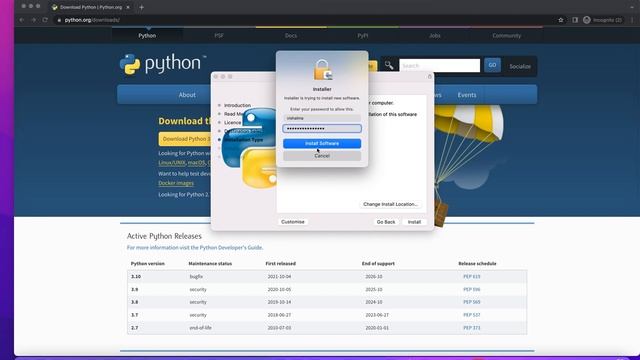Open the PEP 596 release schedule link
This screenshot has height=360, width=640.
(471, 289)
